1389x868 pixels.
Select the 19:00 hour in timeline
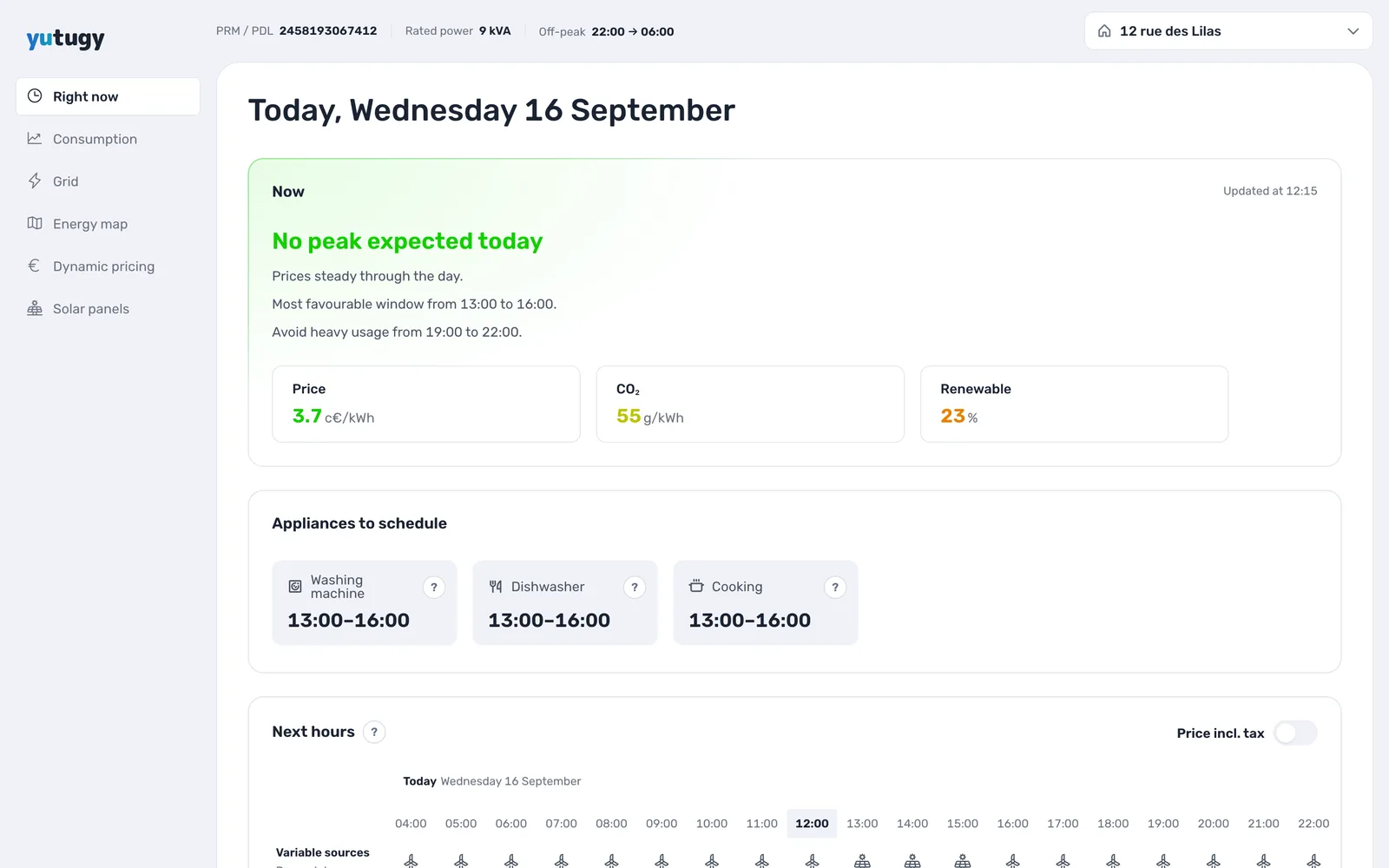(1163, 824)
